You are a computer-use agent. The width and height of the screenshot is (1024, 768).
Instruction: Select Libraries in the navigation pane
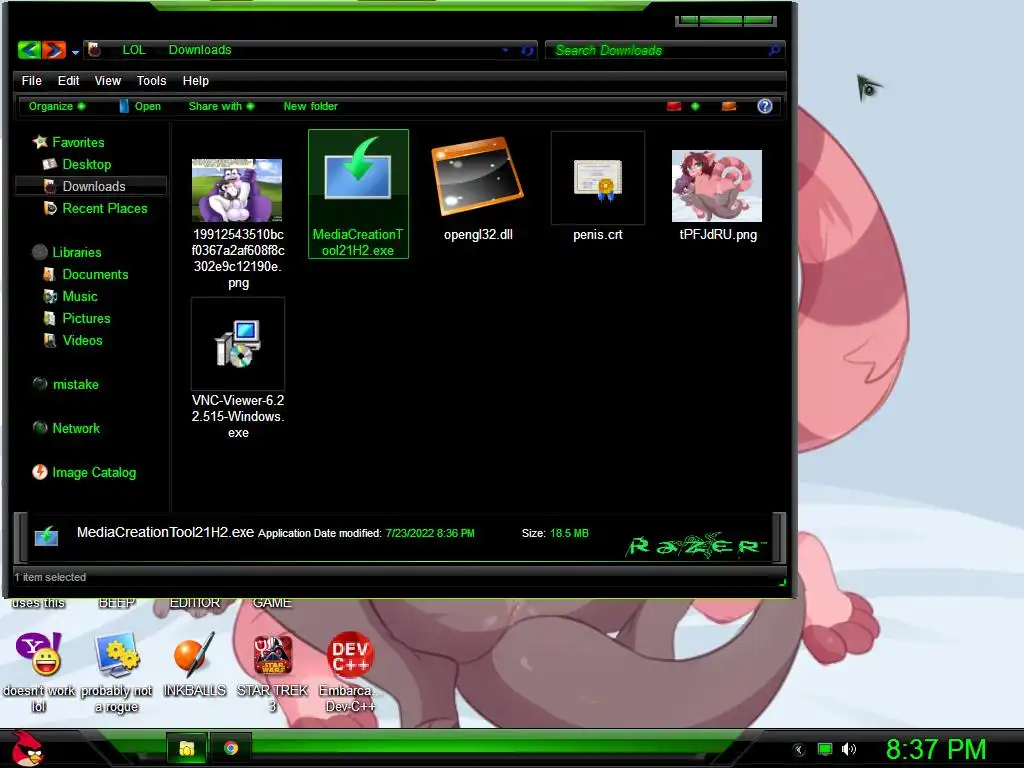[x=76, y=253]
